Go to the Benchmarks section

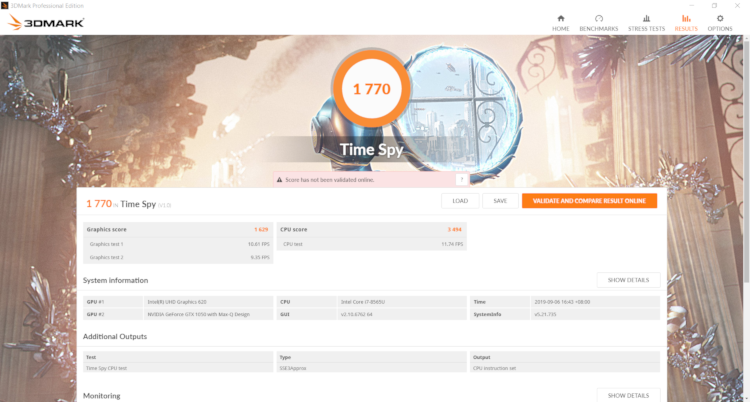(598, 23)
